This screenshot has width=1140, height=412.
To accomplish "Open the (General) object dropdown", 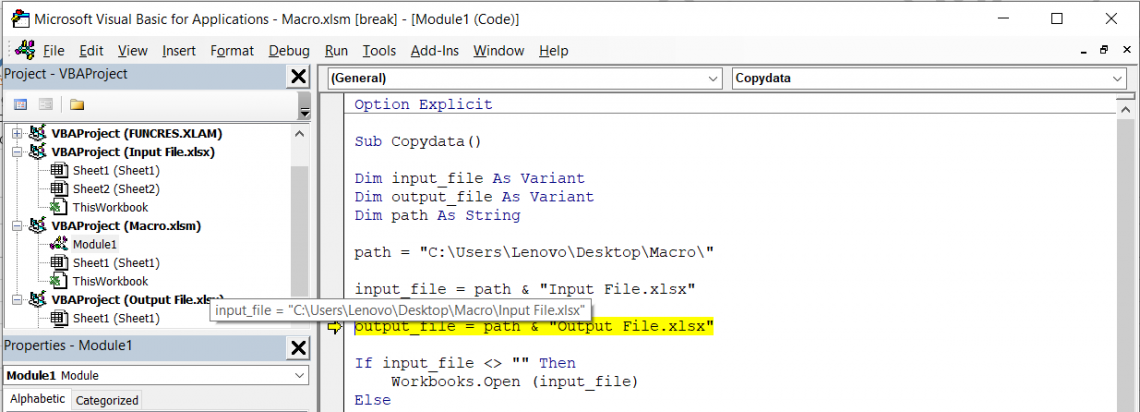I will coord(712,78).
